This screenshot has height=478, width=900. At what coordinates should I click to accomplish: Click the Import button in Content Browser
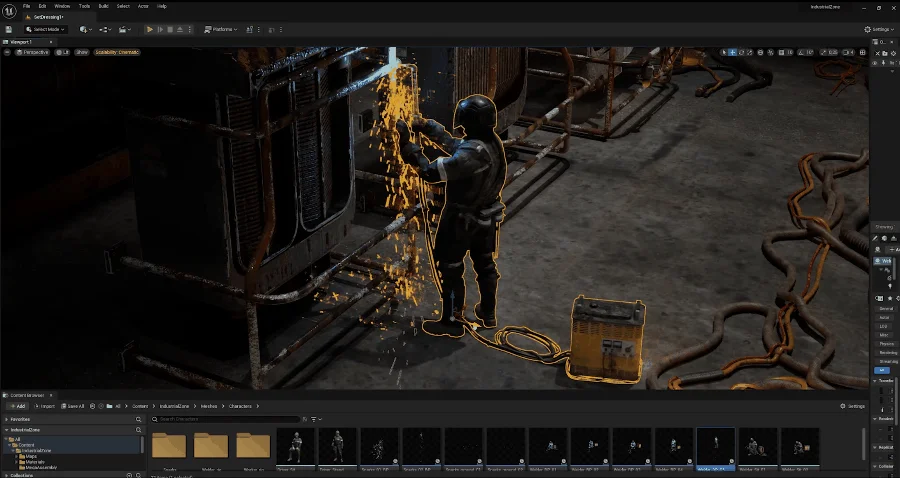click(44, 406)
